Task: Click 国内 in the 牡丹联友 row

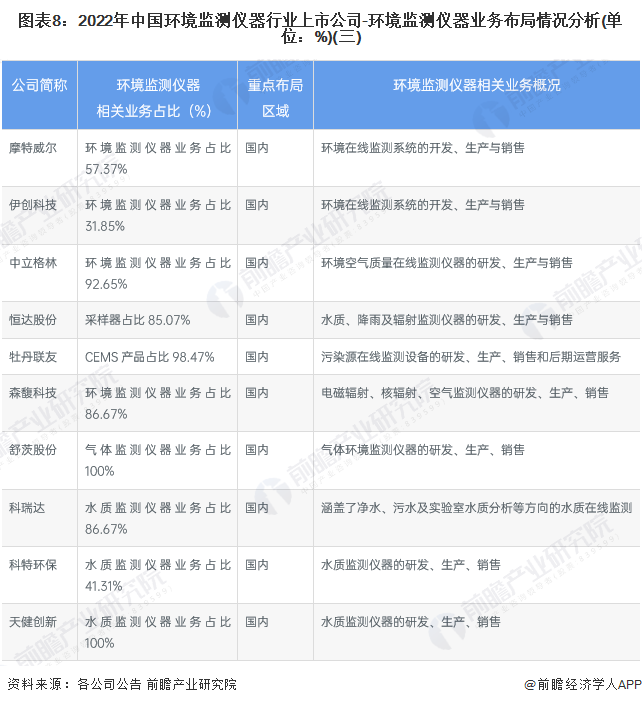Action: 257,357
